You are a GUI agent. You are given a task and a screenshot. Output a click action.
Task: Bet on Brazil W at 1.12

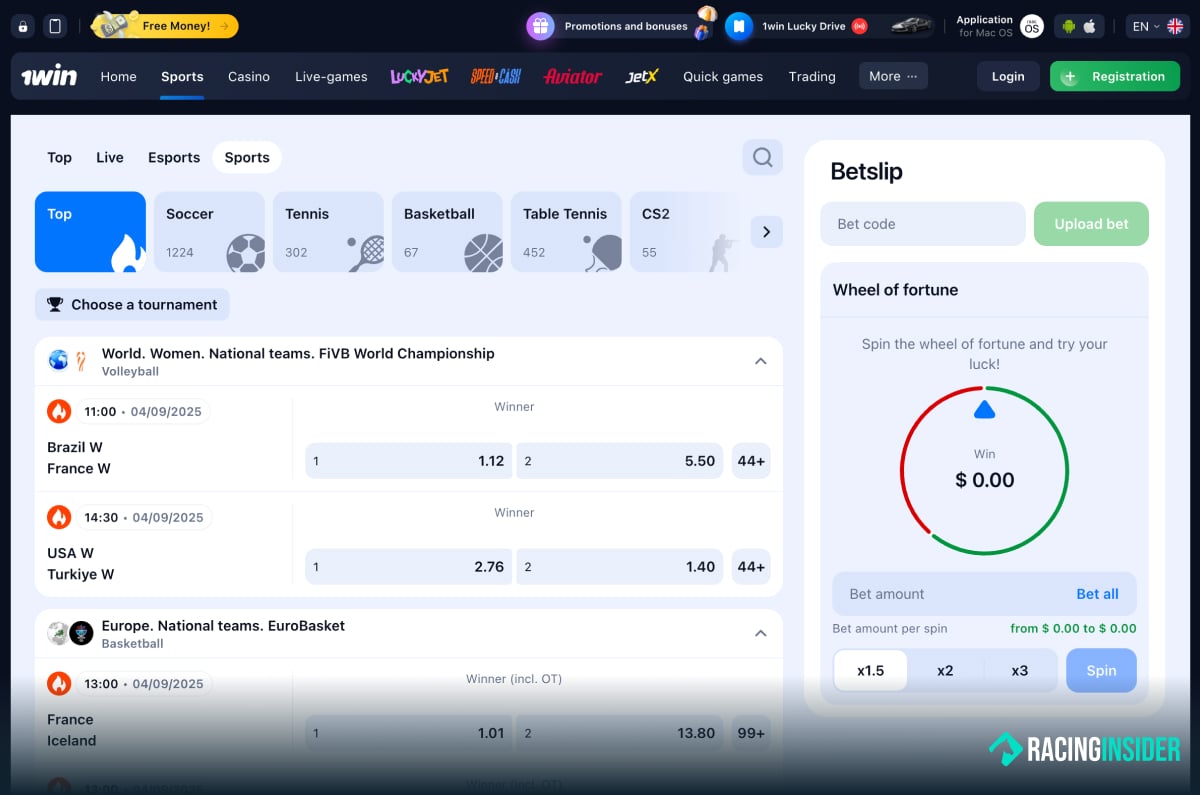pyautogui.click(x=408, y=461)
